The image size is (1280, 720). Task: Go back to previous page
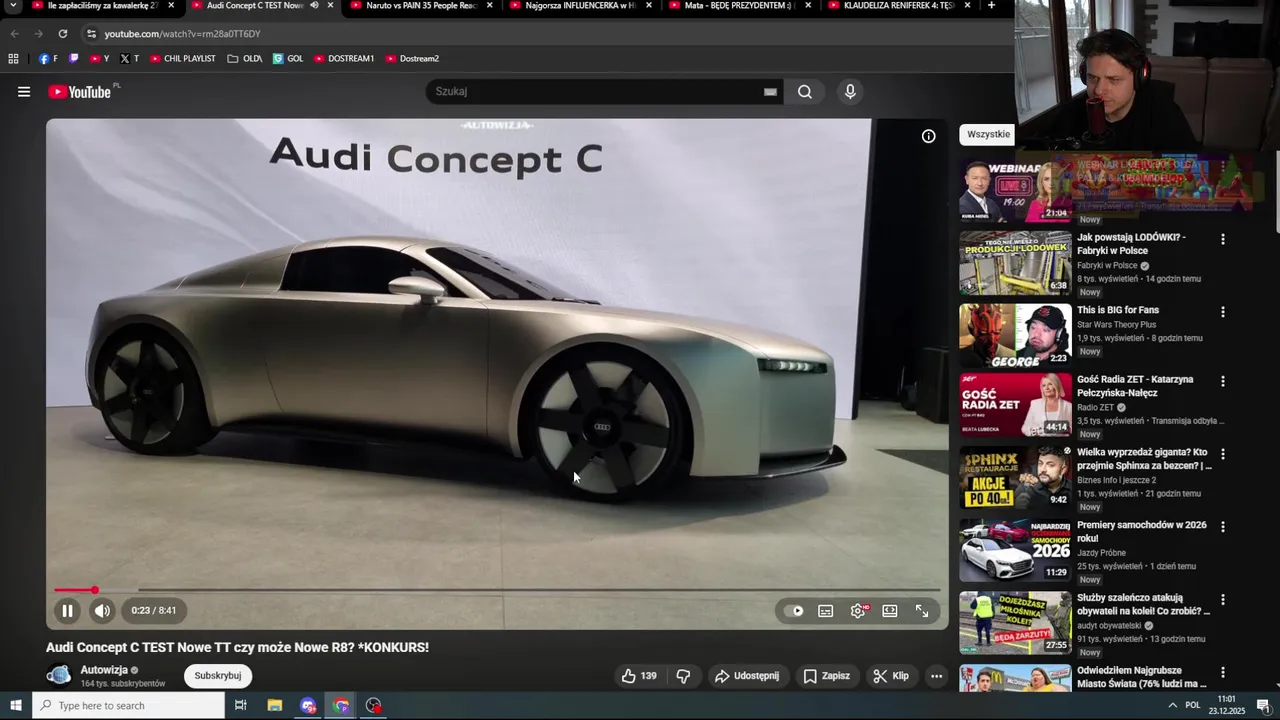pos(14,34)
